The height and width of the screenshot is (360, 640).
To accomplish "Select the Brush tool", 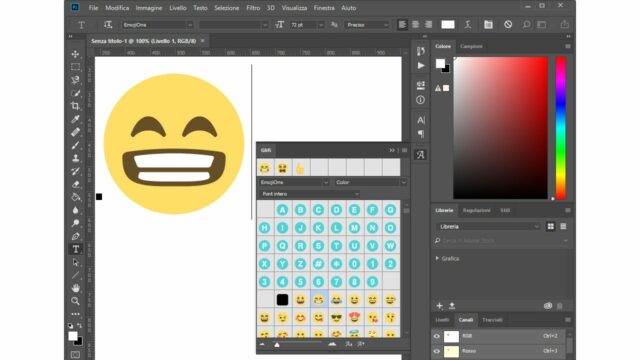I will pos(75,145).
